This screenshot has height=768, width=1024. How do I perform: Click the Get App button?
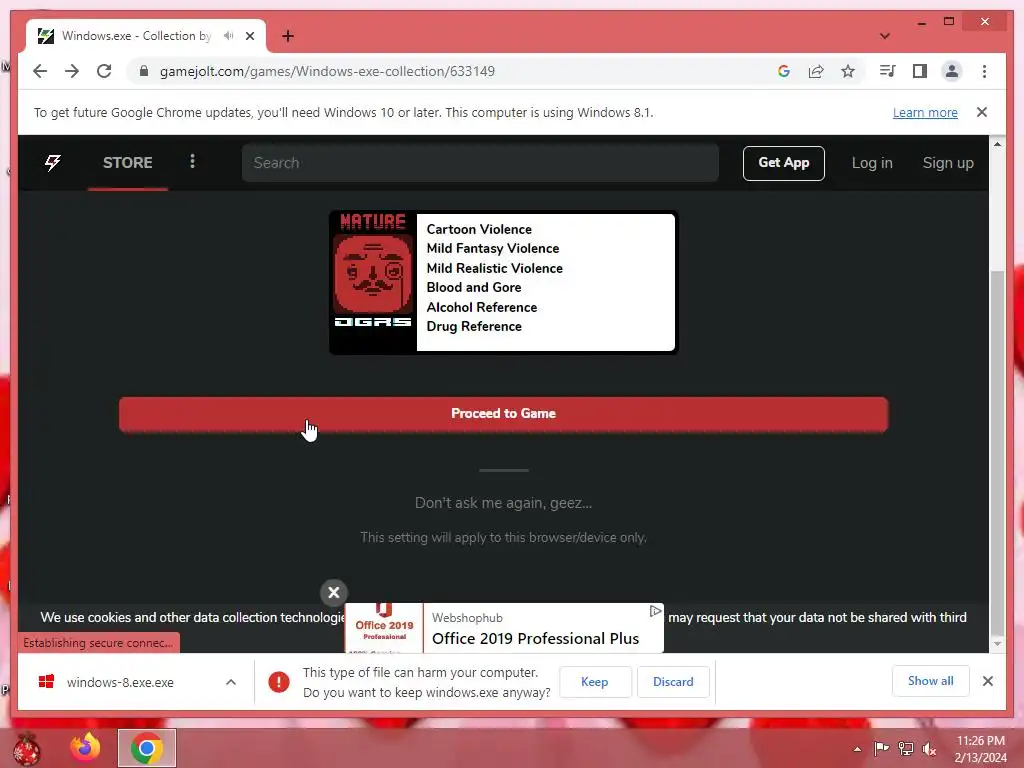pos(784,163)
